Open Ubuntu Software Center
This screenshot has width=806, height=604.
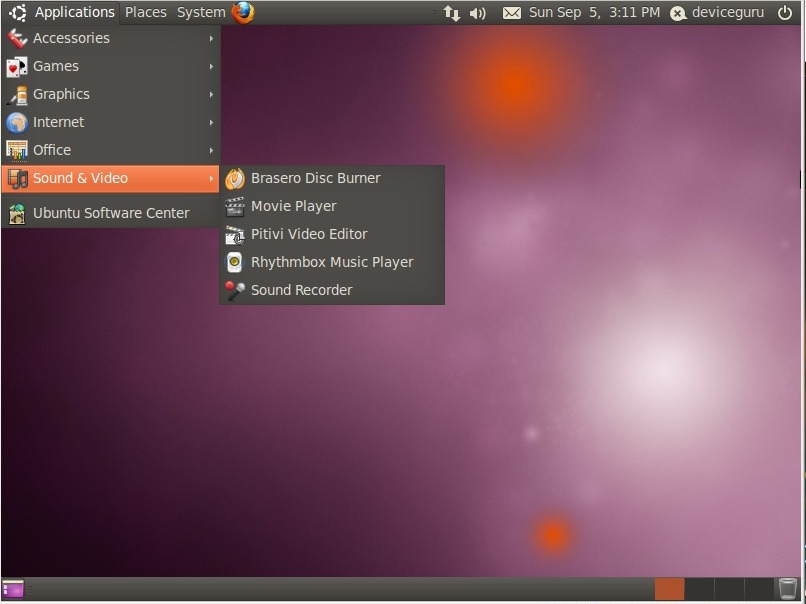click(x=111, y=213)
